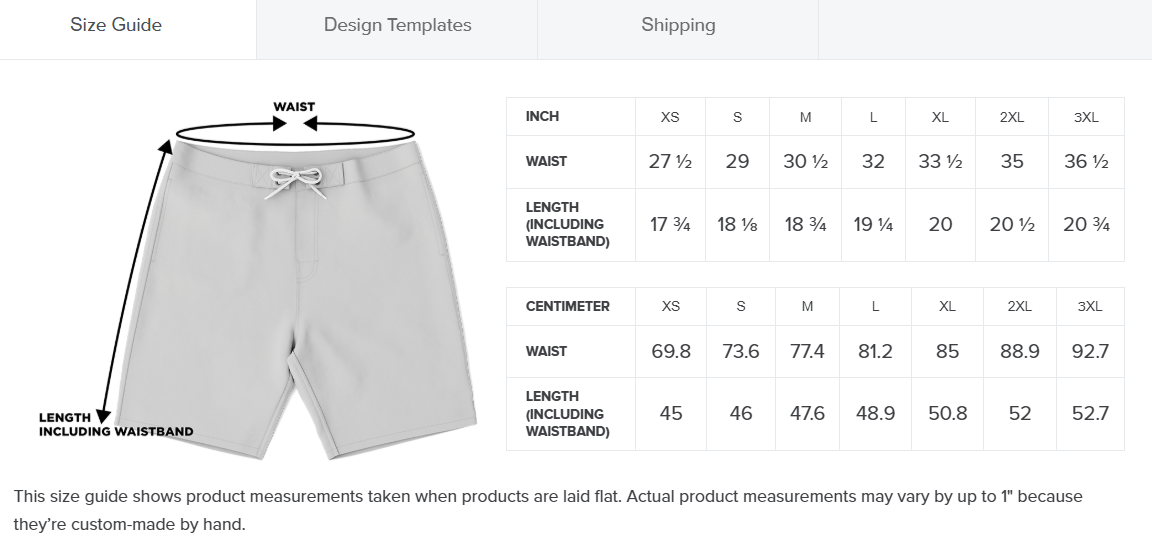Click the 3XL column in inch table
Screen dimensions: 1152x537
[x=1086, y=117]
